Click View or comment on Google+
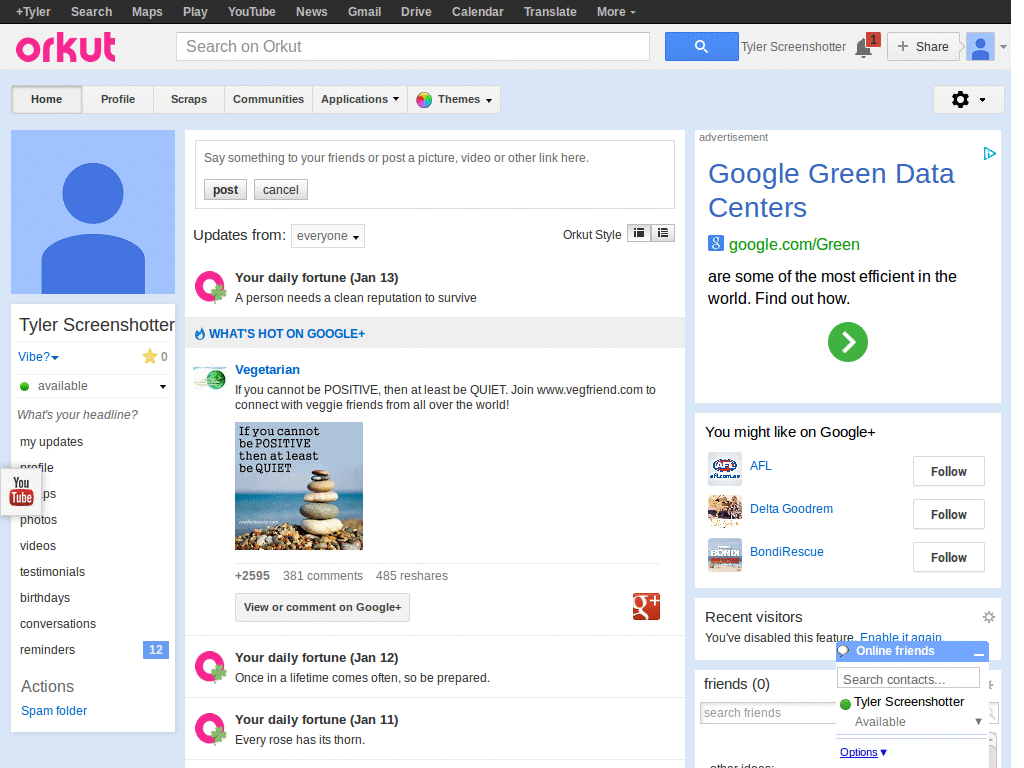This screenshot has width=1024, height=768. pyautogui.click(x=323, y=607)
